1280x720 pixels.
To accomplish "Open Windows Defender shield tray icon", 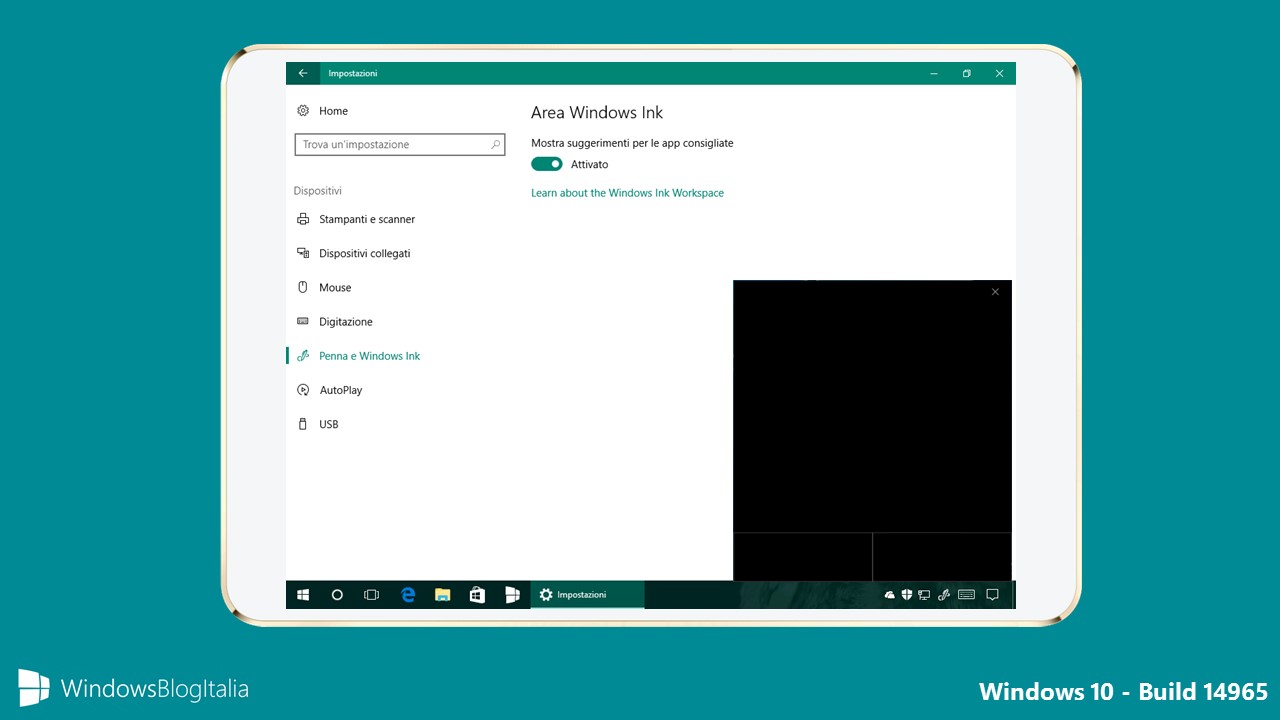I will tap(907, 595).
